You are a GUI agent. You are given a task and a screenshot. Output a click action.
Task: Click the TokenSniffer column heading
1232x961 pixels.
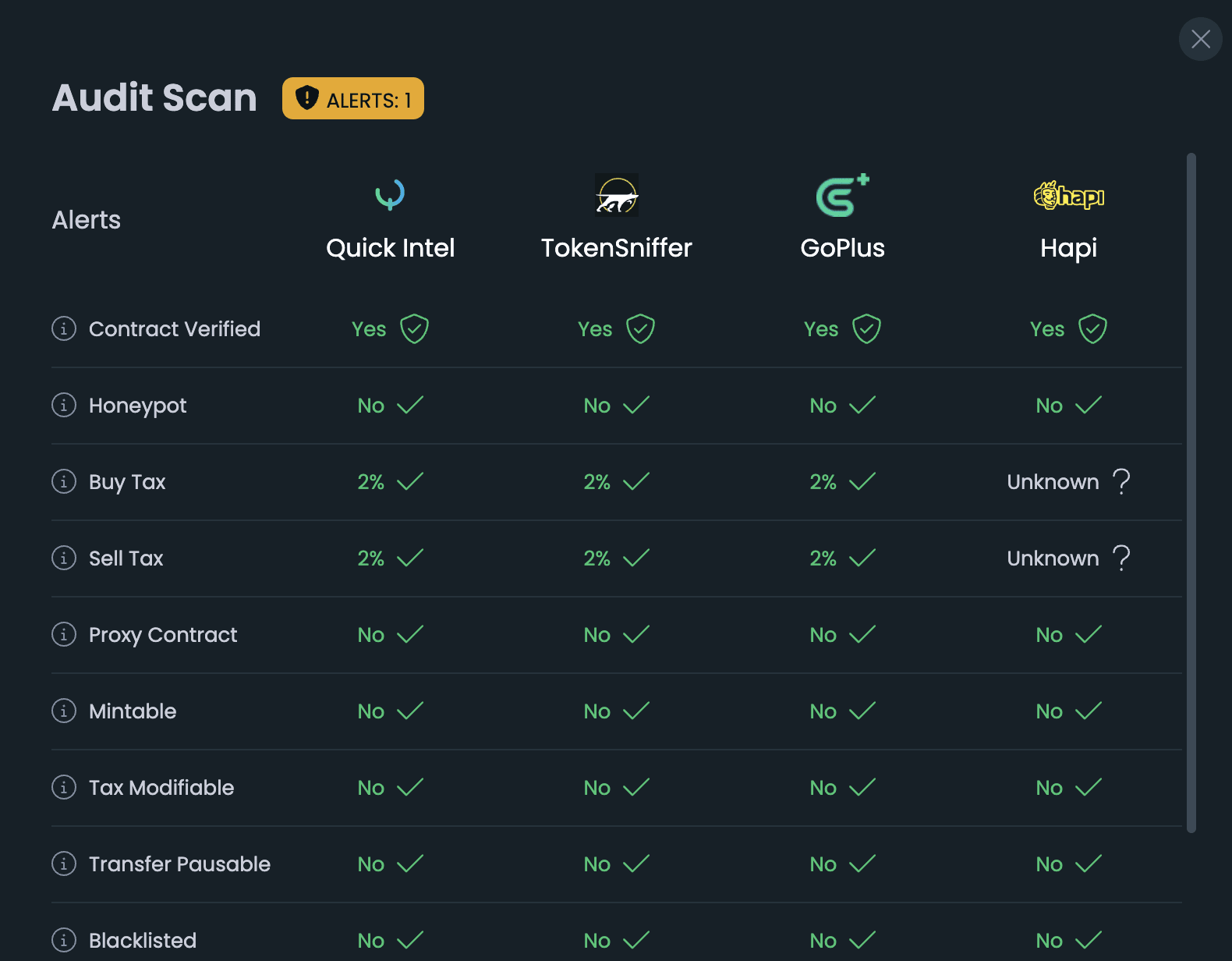(x=617, y=248)
